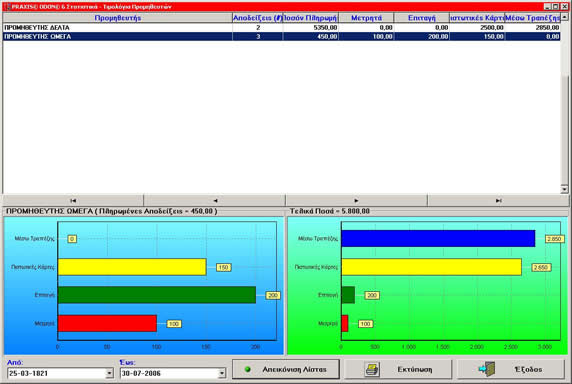Click table scrollbar down arrow
The image size is (572, 384).
tap(564, 189)
